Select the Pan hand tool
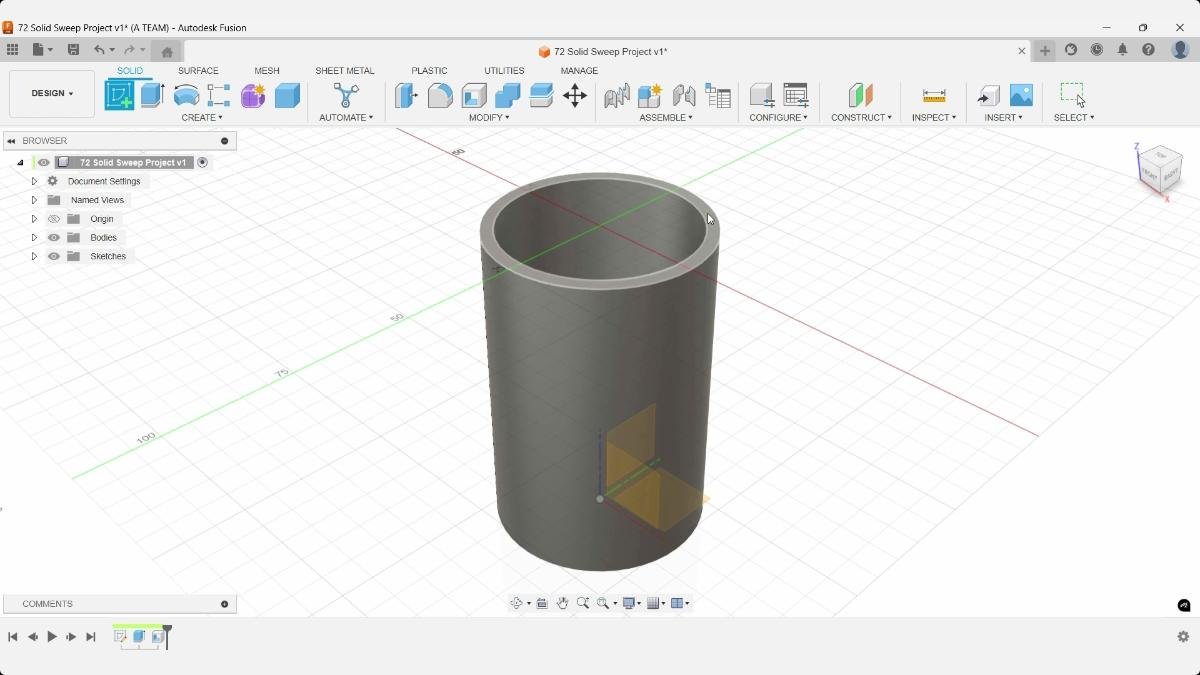Image resolution: width=1200 pixels, height=675 pixels. click(562, 603)
